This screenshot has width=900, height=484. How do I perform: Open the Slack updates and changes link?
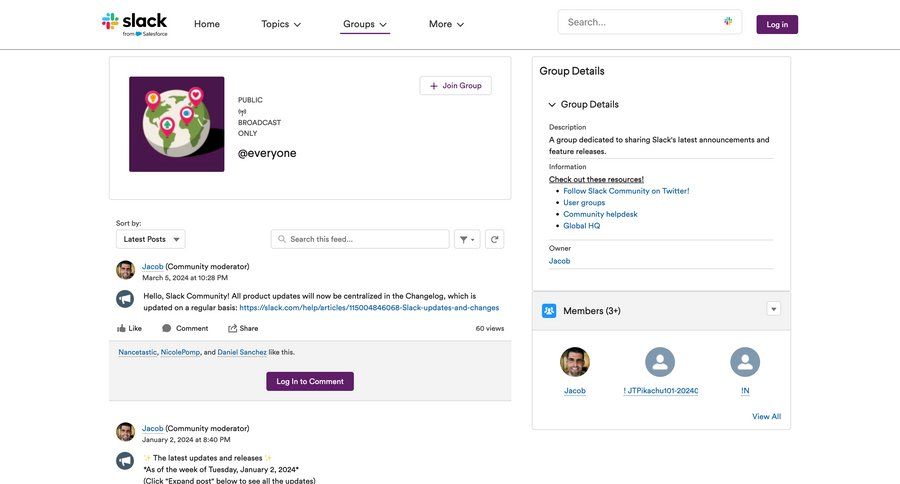pos(369,308)
